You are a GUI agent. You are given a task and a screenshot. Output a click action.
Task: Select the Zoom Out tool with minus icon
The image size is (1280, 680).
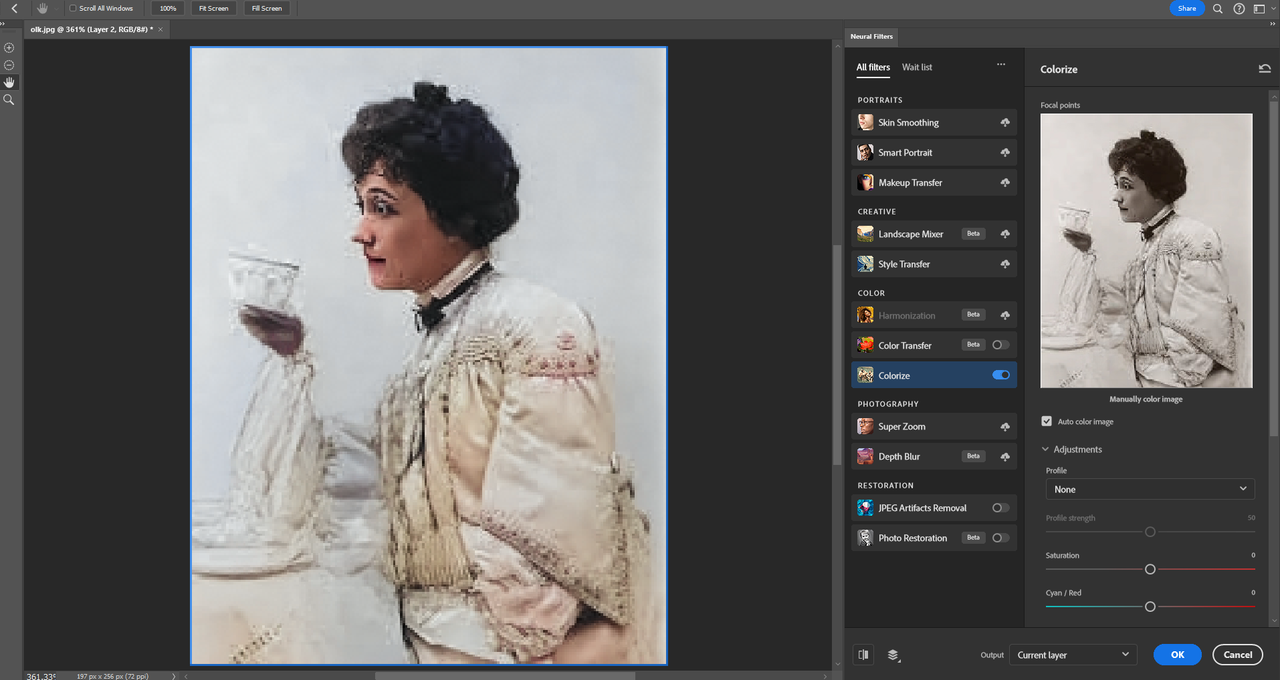click(x=9, y=65)
